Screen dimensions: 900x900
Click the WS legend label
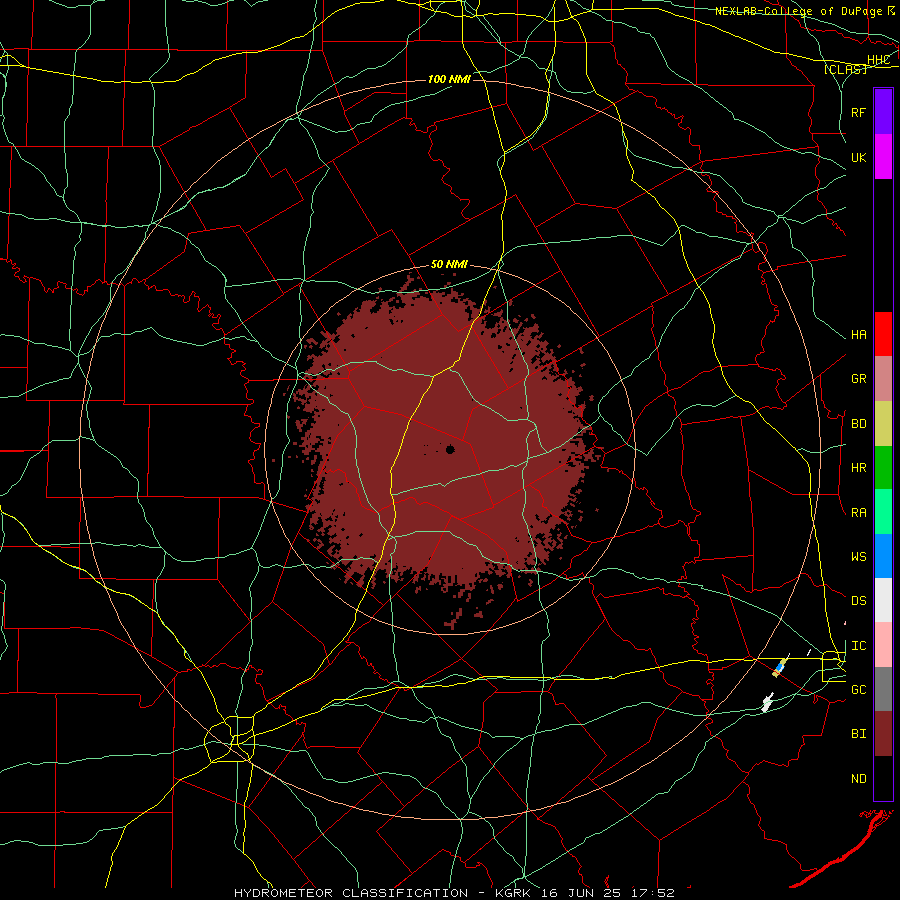tap(858, 557)
